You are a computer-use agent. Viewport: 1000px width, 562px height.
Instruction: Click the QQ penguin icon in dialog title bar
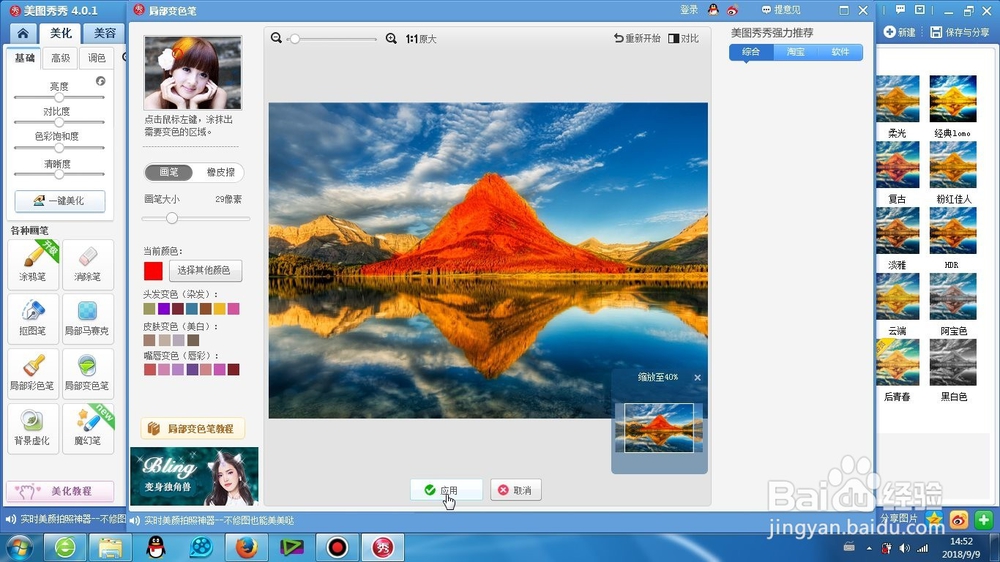(713, 10)
